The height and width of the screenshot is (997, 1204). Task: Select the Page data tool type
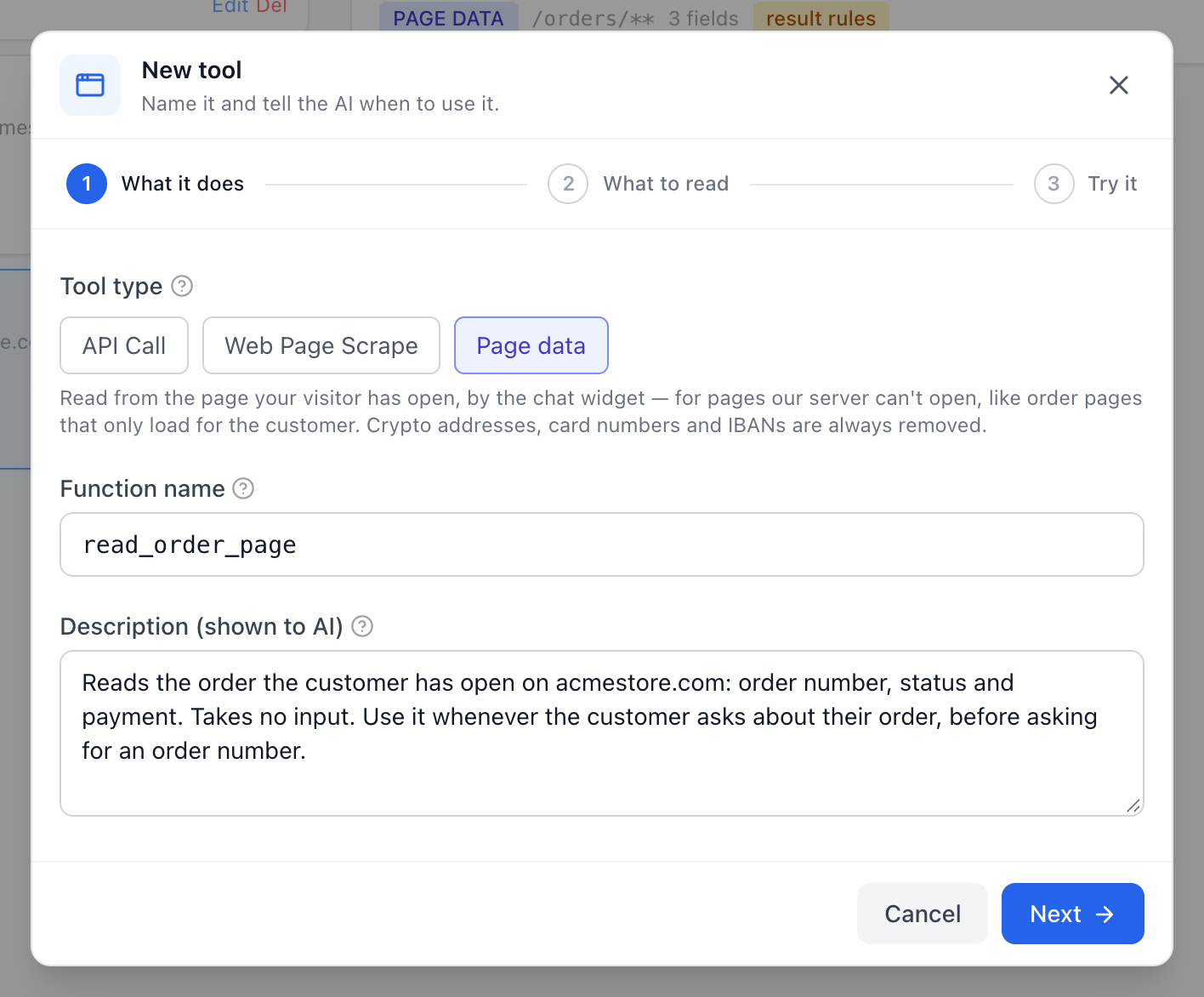[531, 345]
